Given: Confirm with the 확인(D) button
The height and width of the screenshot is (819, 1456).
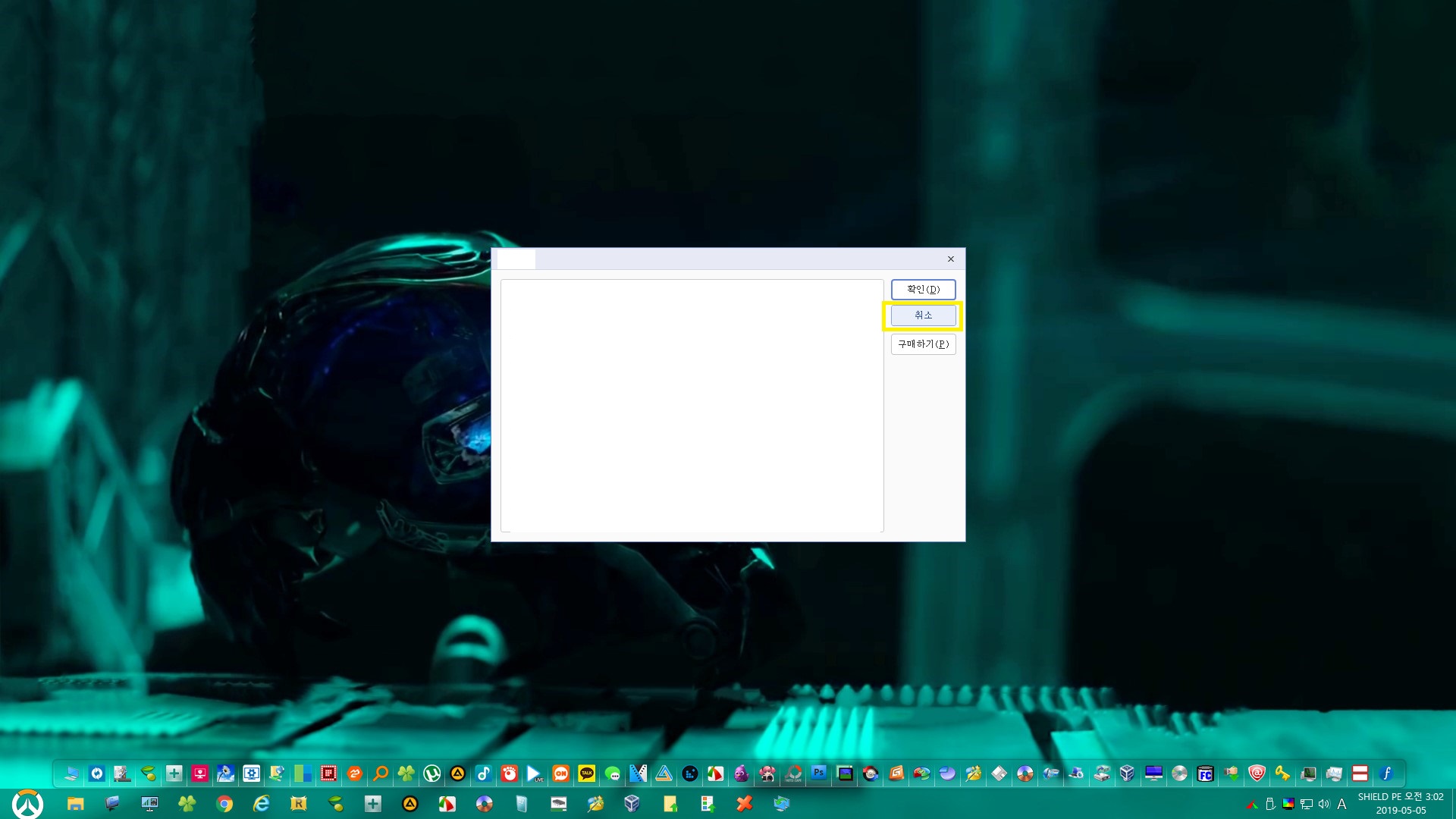Looking at the screenshot, I should coord(923,289).
